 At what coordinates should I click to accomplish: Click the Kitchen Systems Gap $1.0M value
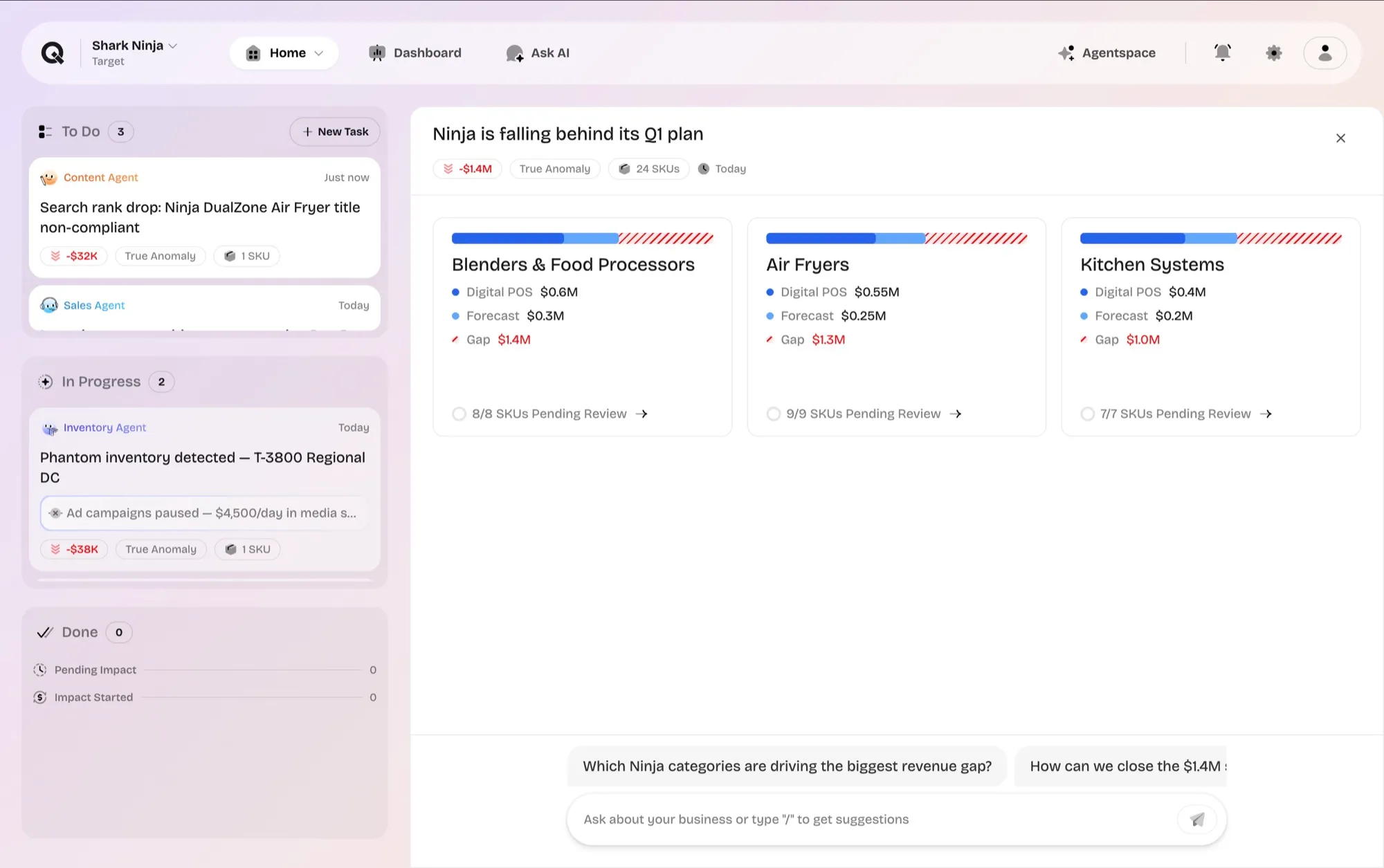(1143, 340)
